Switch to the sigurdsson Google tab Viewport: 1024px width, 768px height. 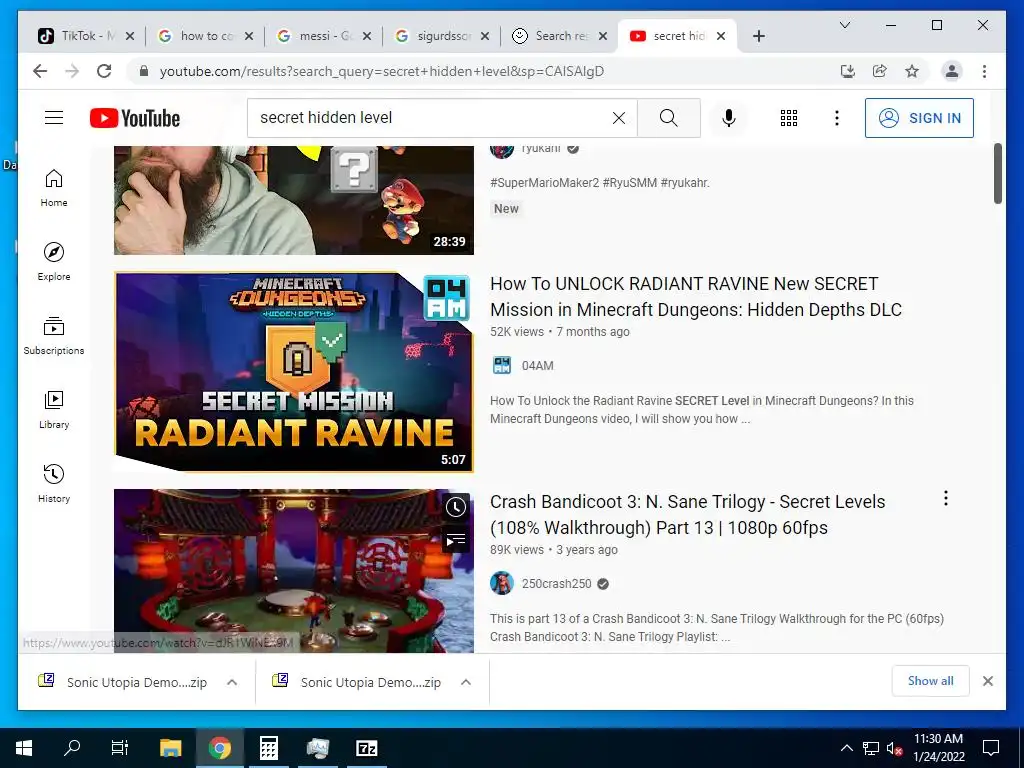[x=441, y=36]
